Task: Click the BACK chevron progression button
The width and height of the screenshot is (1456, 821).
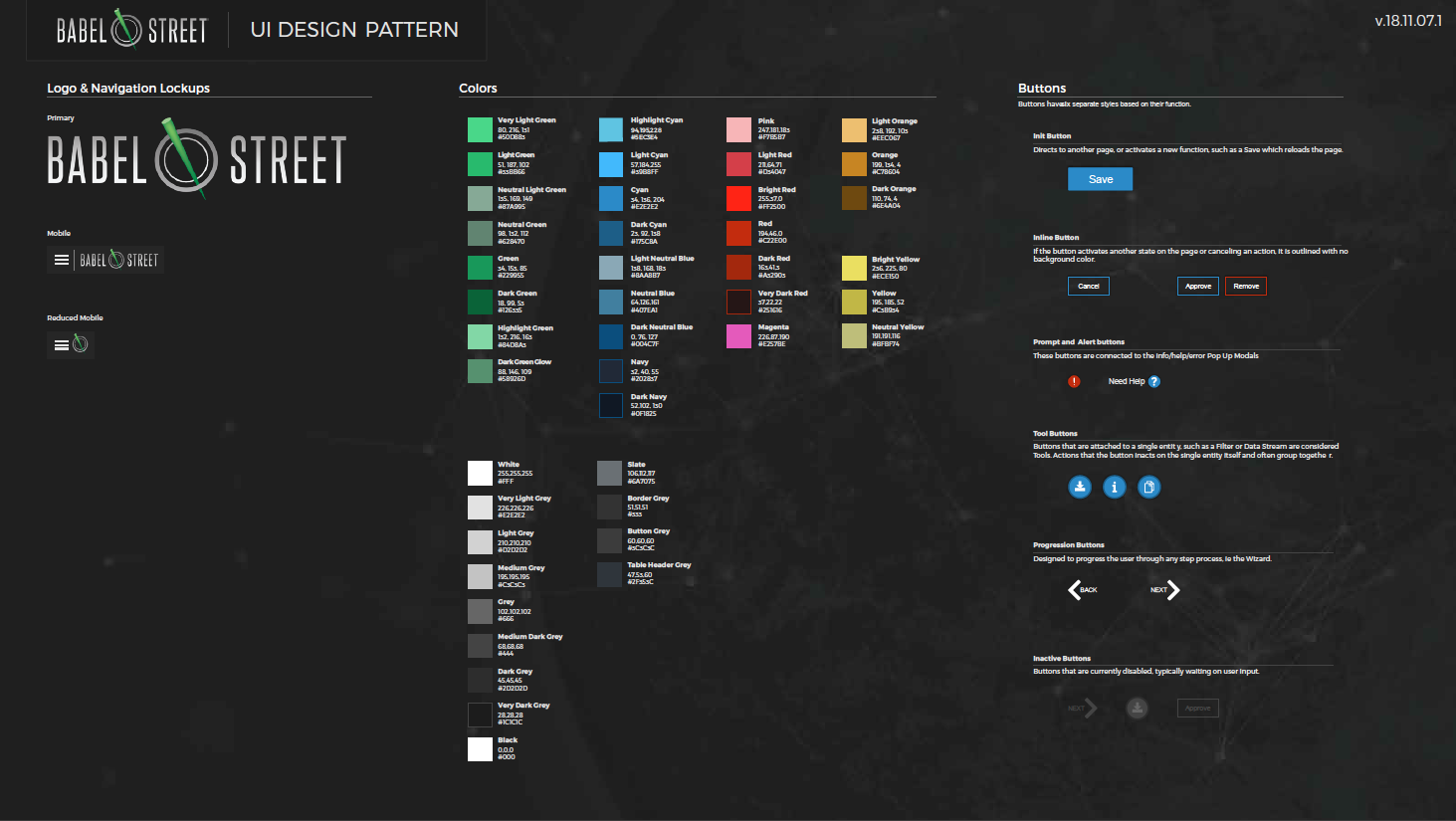Action: pos(1082,590)
